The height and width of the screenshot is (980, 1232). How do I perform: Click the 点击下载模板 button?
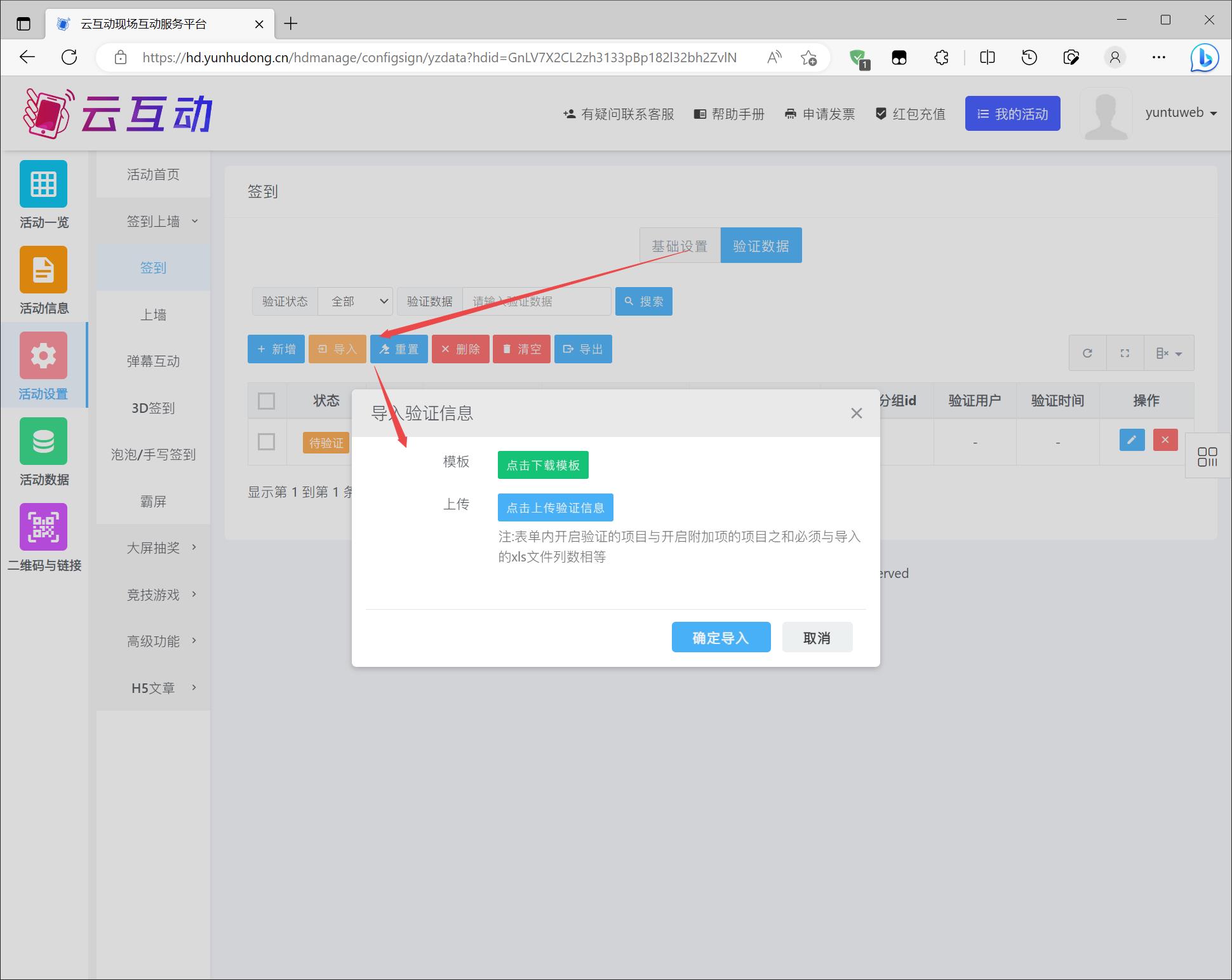pos(542,465)
